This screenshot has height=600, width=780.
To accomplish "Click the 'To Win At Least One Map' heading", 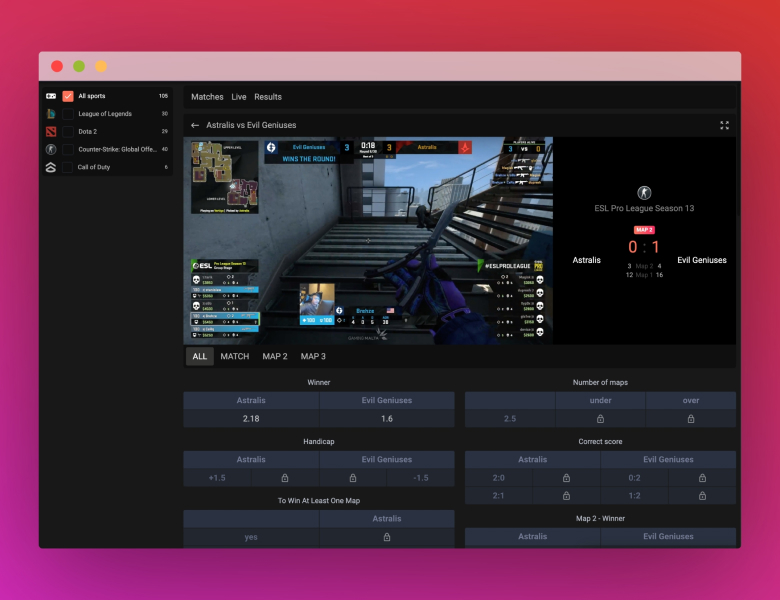I will pyautogui.click(x=319, y=501).
